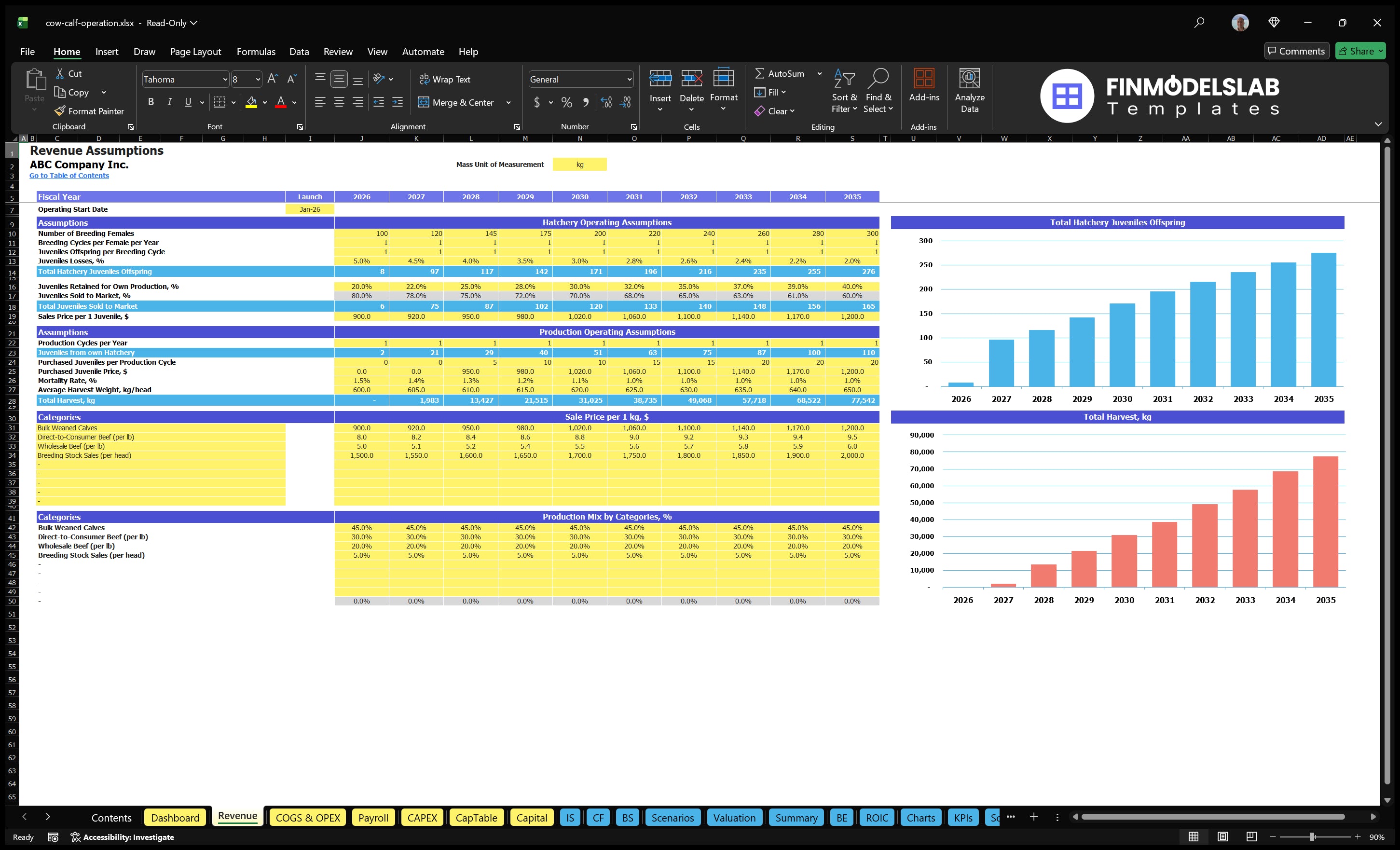Apply Percent Style formatting
The image size is (1400, 850).
pos(566,102)
